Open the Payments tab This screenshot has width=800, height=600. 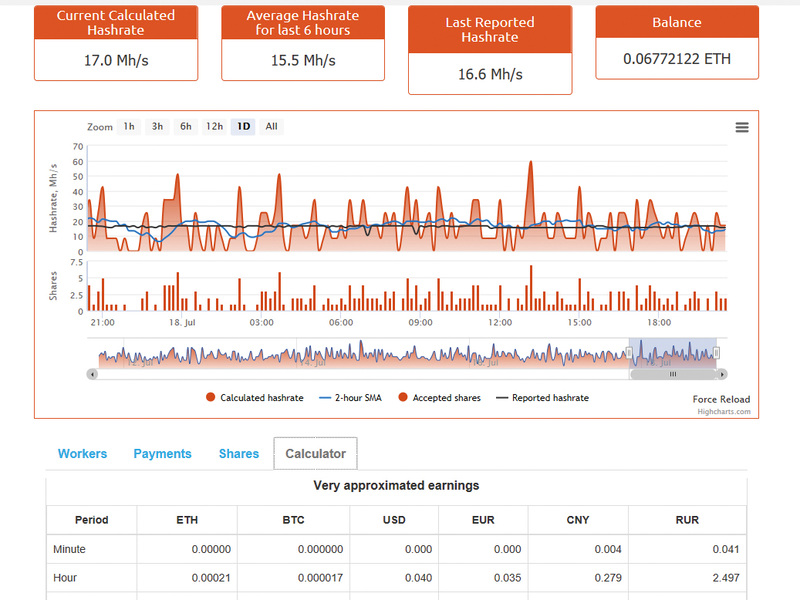(162, 454)
